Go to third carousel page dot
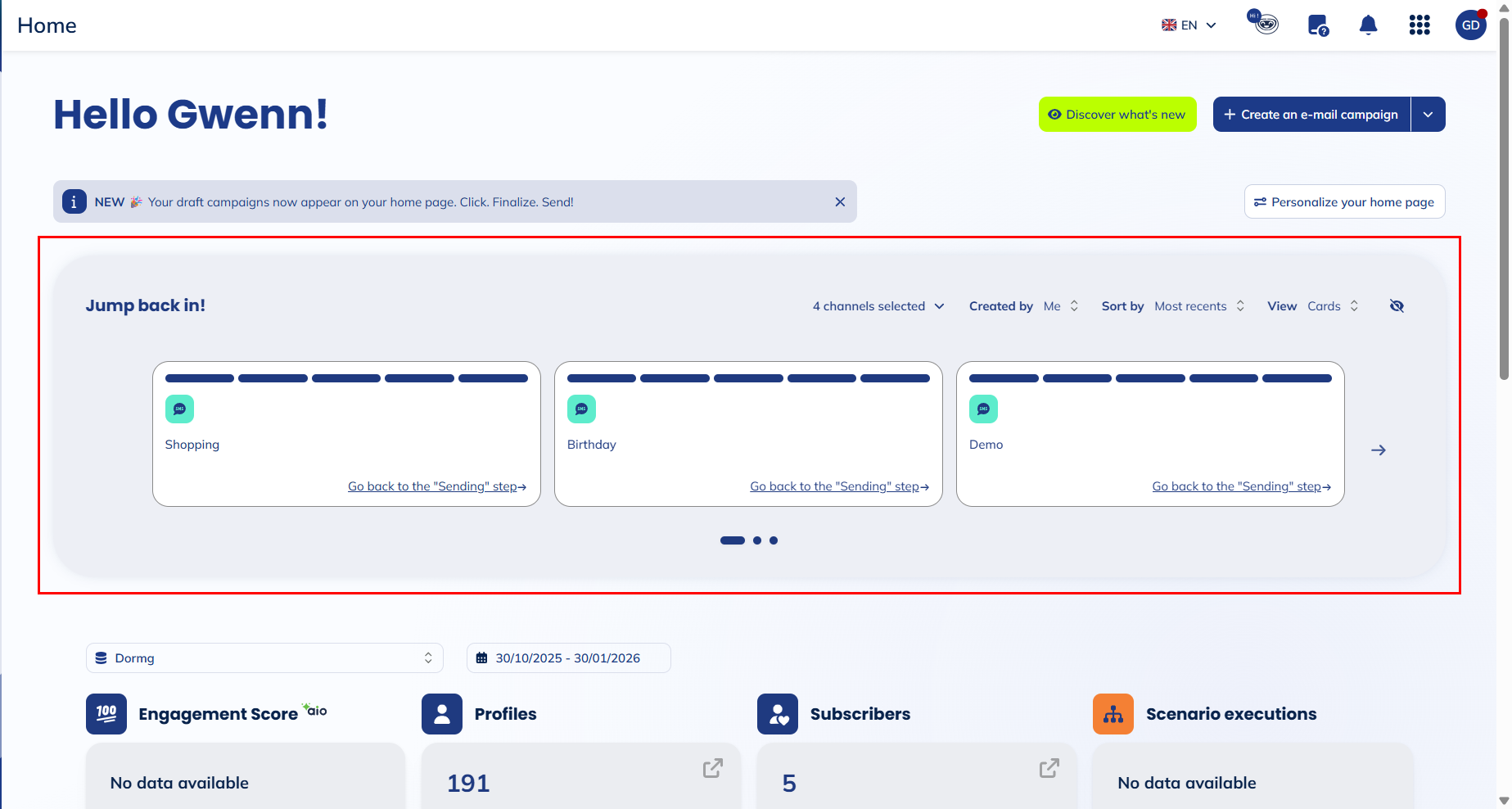The height and width of the screenshot is (809, 1512). tap(774, 540)
